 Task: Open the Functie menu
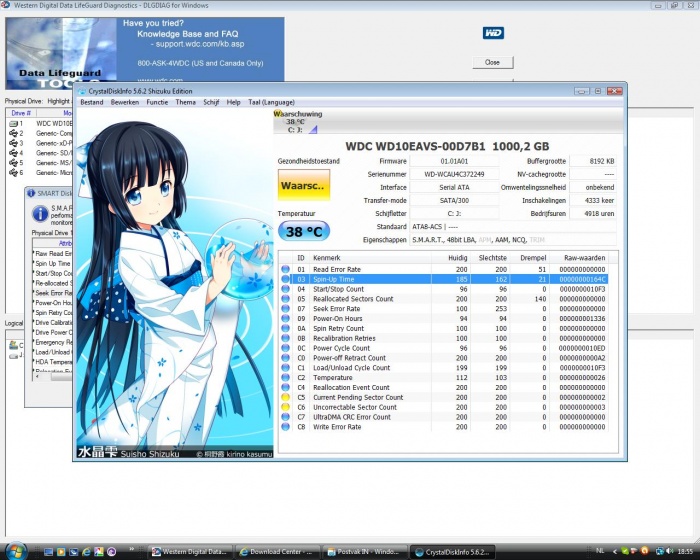(157, 102)
